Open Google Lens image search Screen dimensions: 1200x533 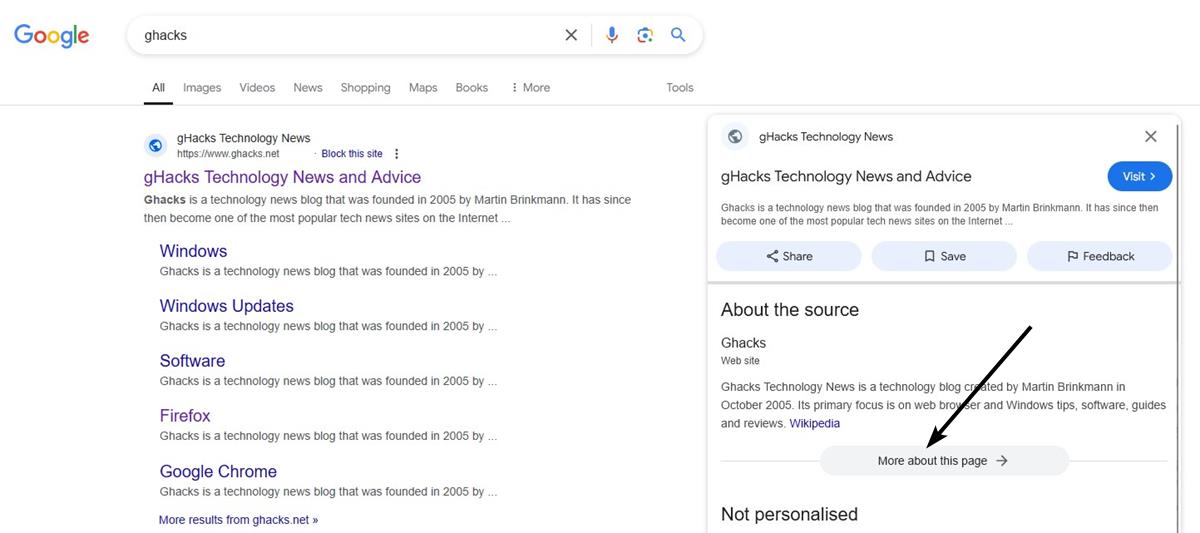pyautogui.click(x=645, y=35)
